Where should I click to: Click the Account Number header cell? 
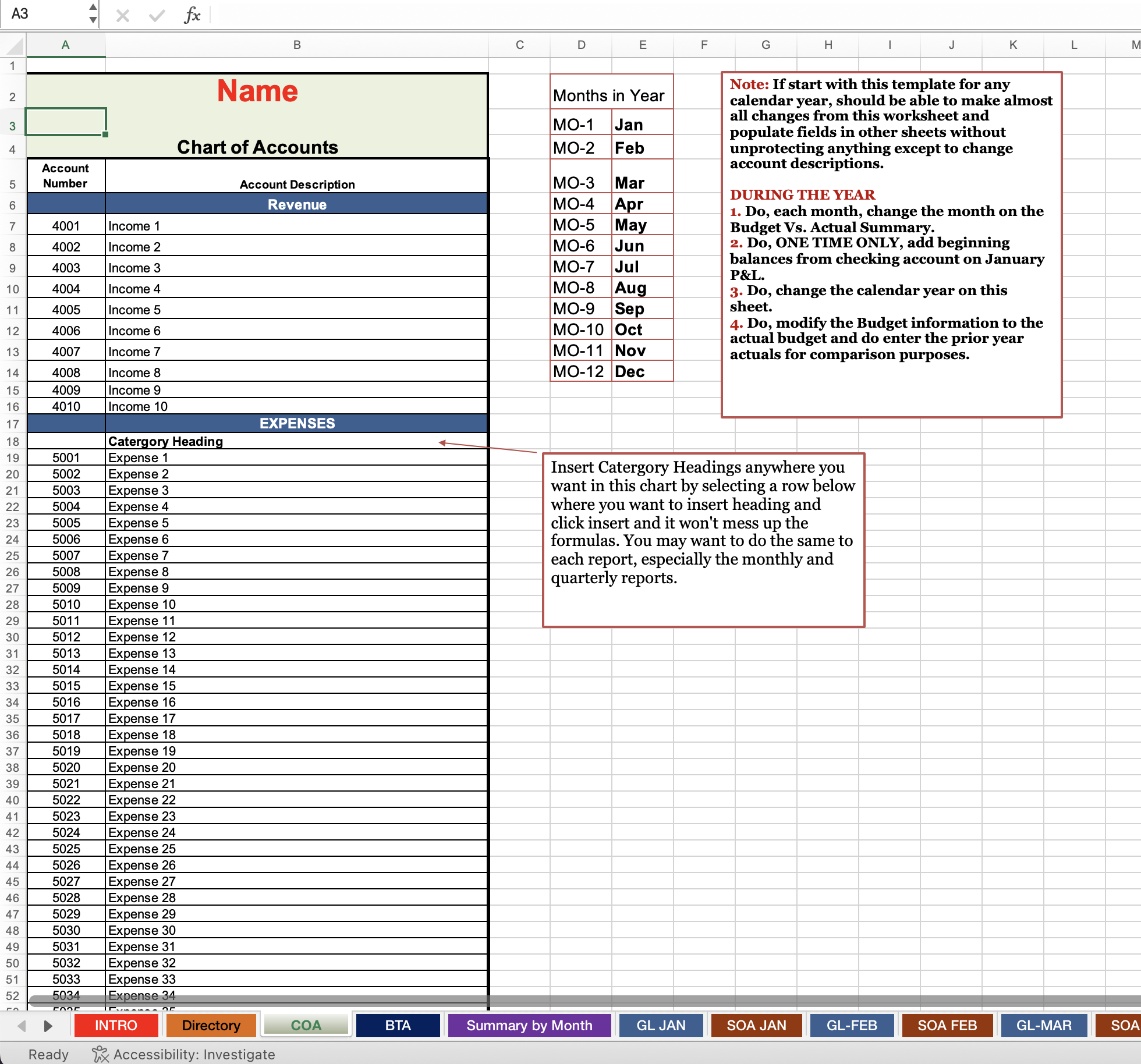pyautogui.click(x=66, y=176)
